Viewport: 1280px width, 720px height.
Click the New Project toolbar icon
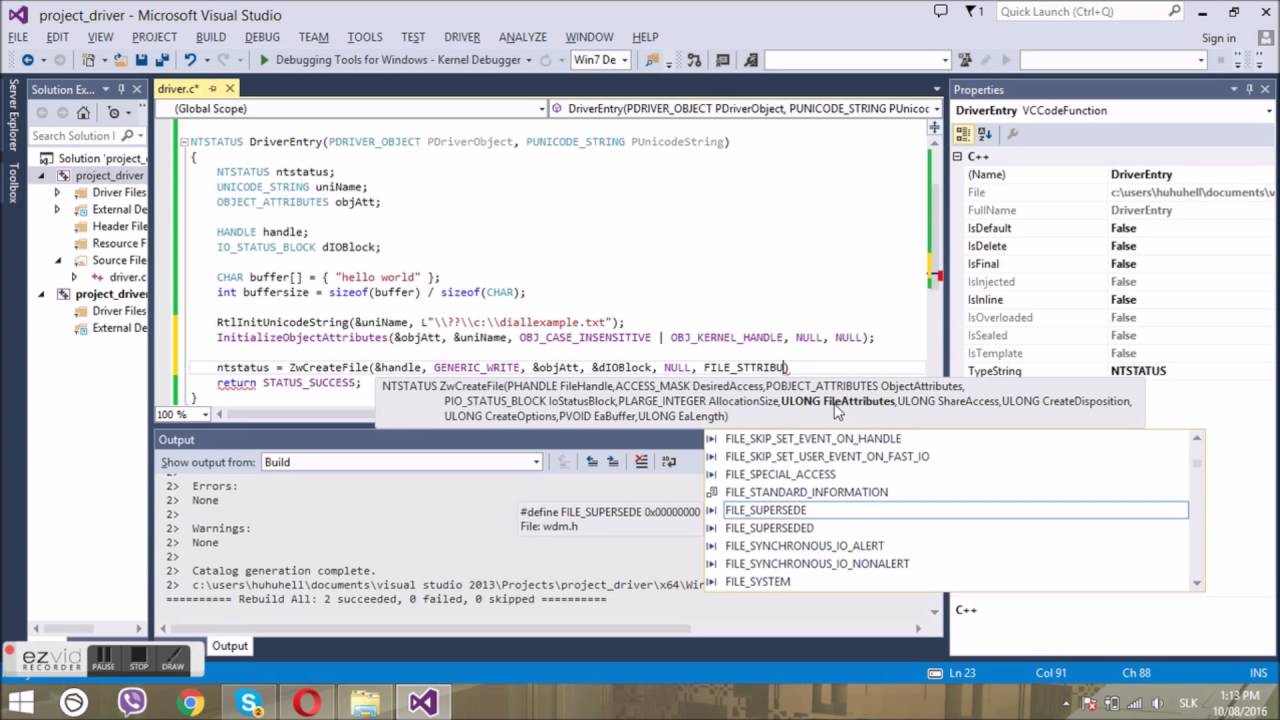coord(89,60)
